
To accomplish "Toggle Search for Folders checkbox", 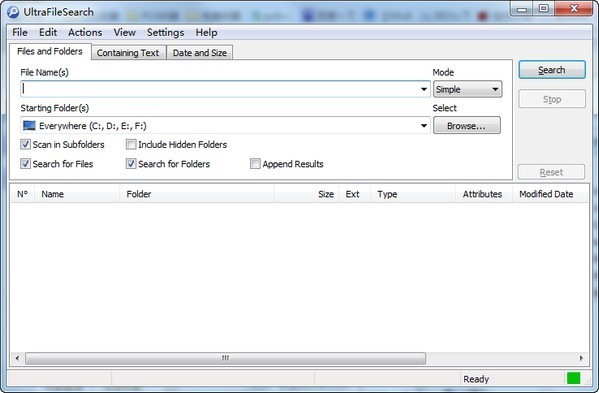I will [131, 164].
